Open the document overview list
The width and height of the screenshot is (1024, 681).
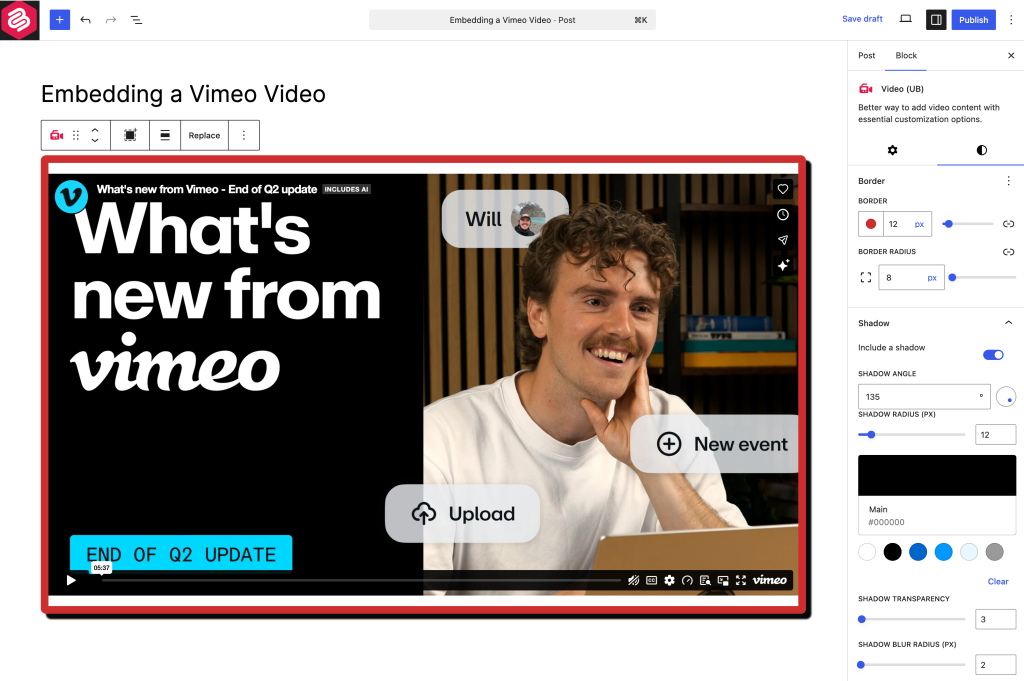pos(136,20)
